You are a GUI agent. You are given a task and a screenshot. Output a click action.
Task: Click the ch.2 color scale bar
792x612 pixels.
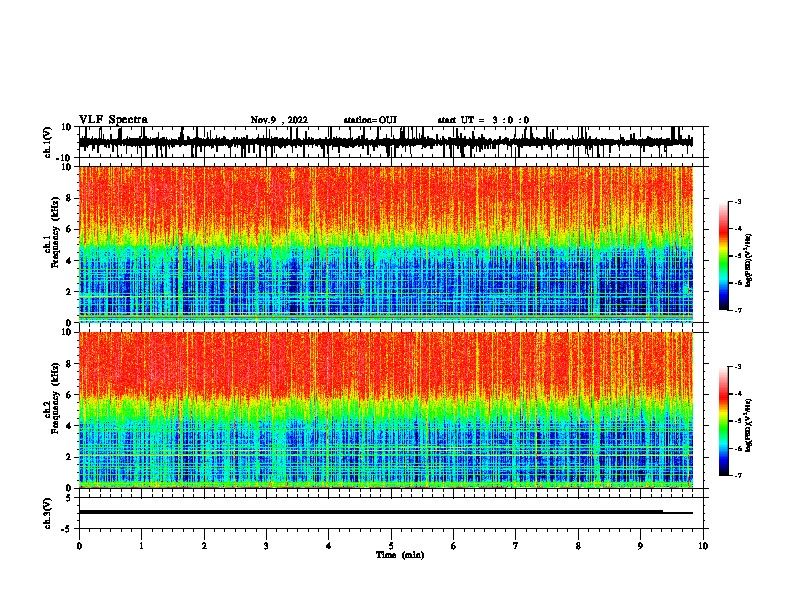click(x=724, y=421)
